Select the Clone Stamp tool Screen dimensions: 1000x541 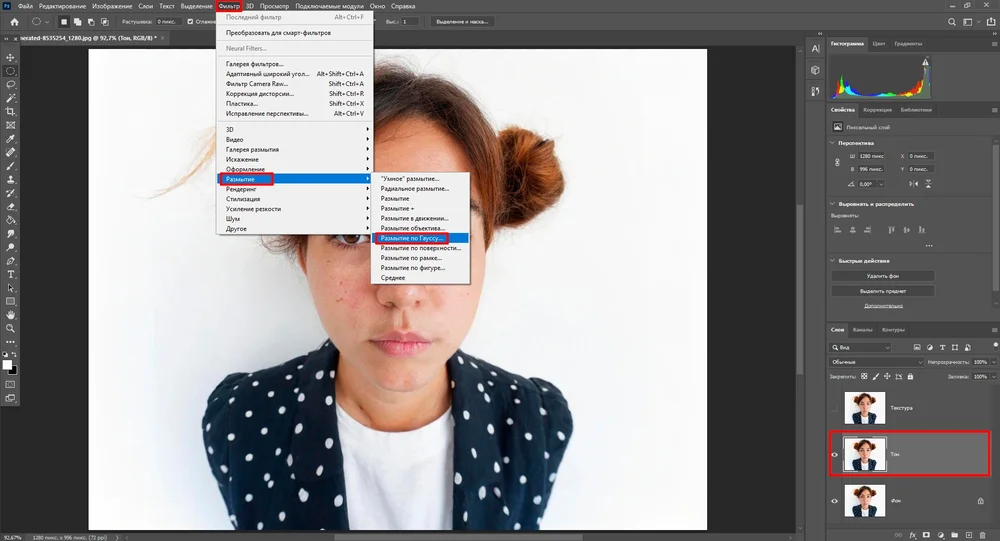click(x=10, y=179)
